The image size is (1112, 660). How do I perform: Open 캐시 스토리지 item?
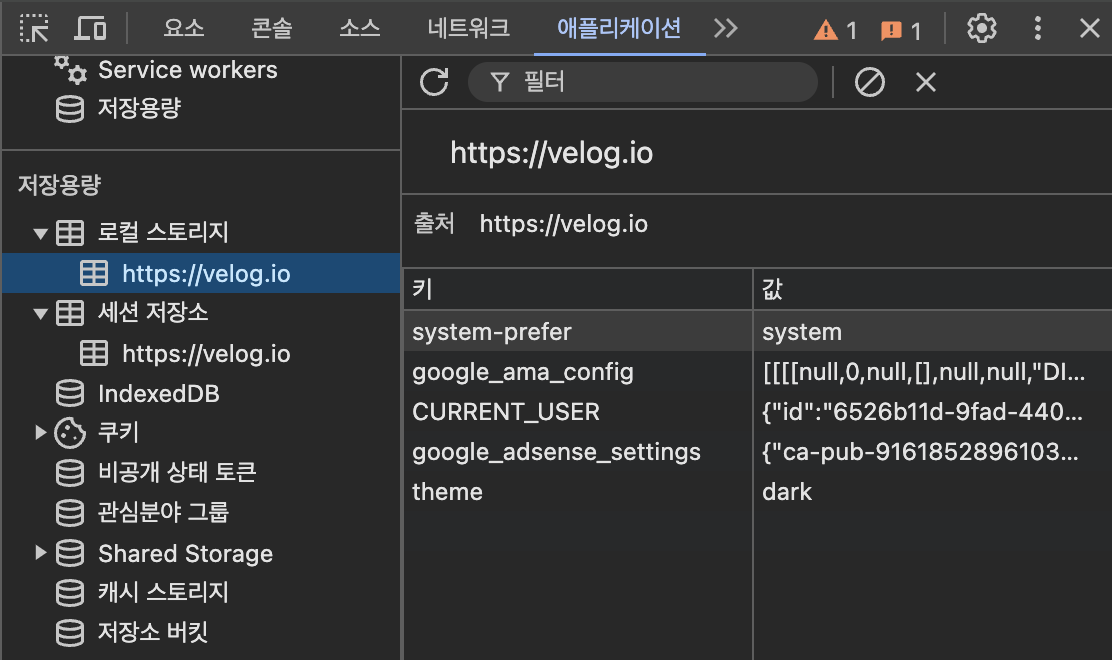(163, 592)
